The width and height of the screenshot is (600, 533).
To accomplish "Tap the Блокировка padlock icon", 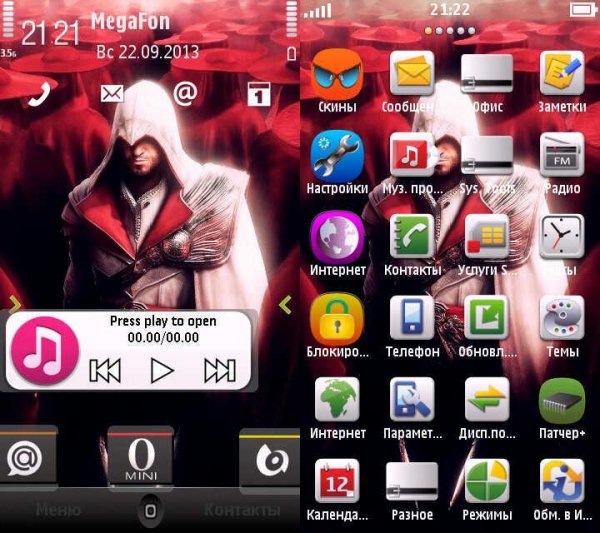I will click(337, 319).
